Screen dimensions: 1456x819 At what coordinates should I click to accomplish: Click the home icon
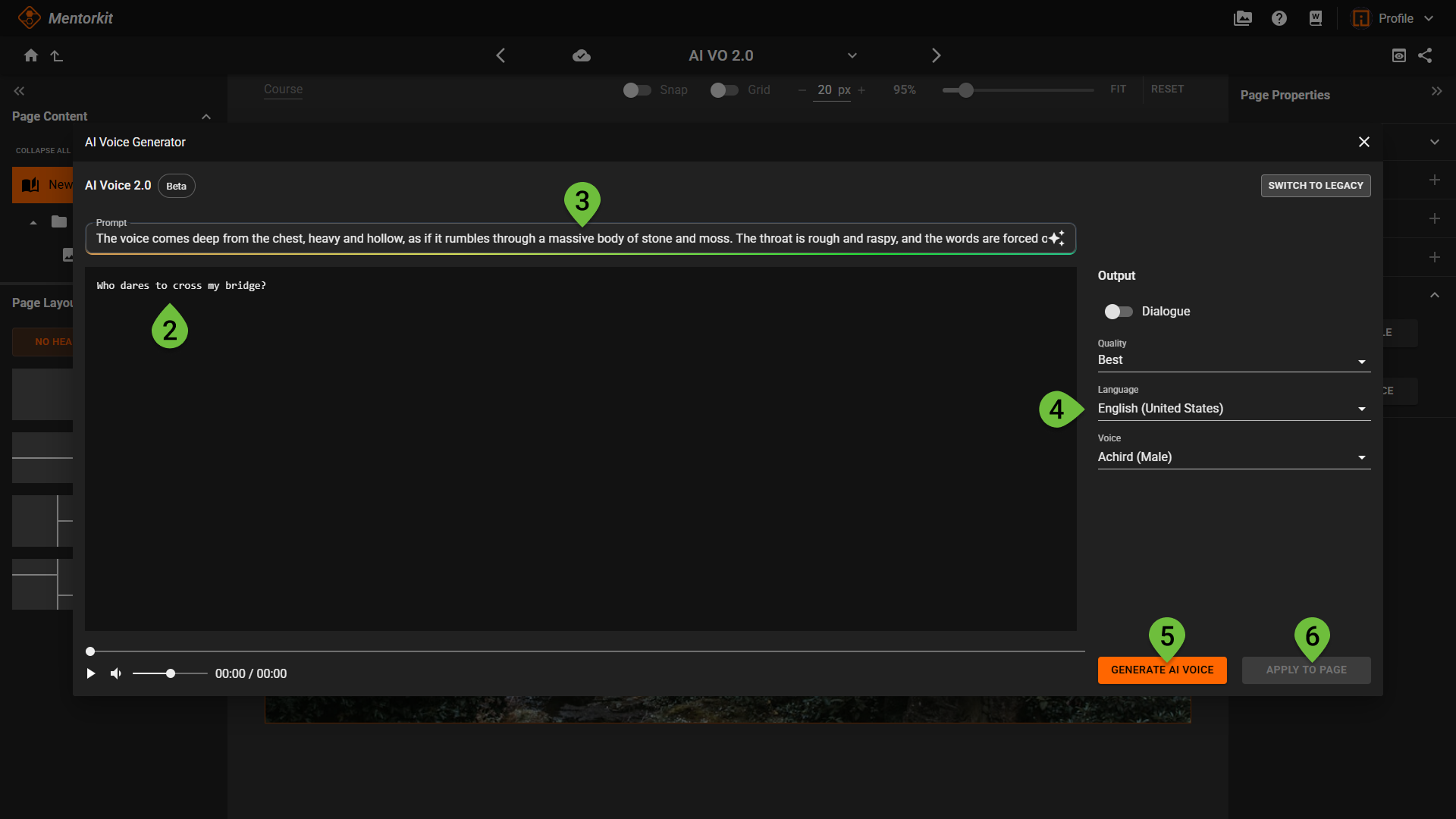coord(31,55)
